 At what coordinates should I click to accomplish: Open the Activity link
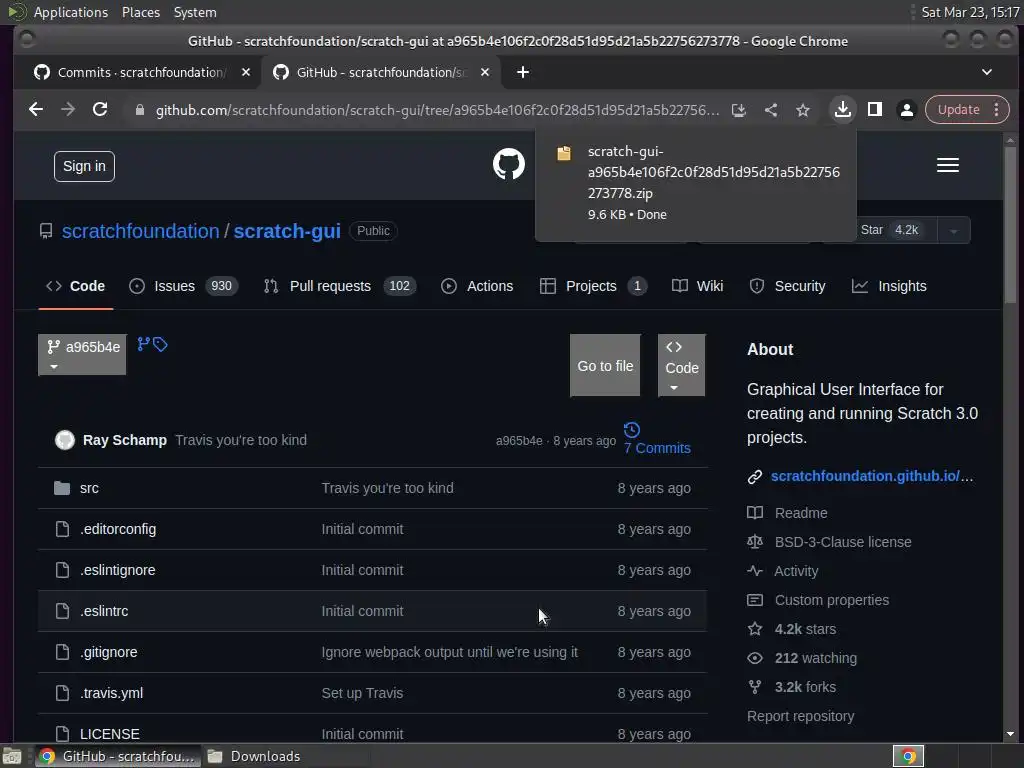pos(795,571)
